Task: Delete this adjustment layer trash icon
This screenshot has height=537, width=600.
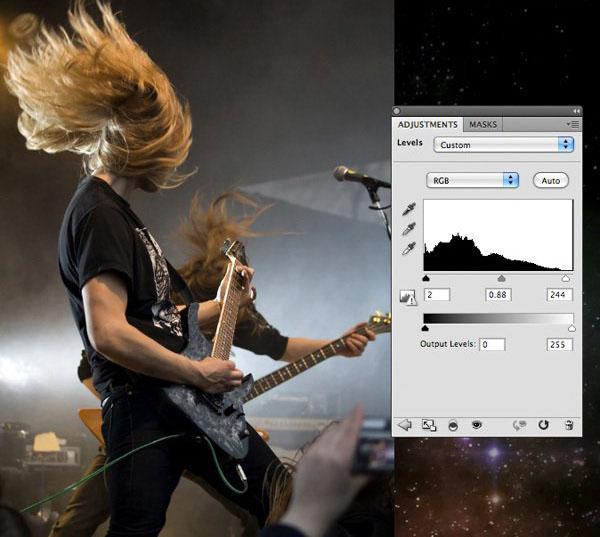Action: [569, 425]
